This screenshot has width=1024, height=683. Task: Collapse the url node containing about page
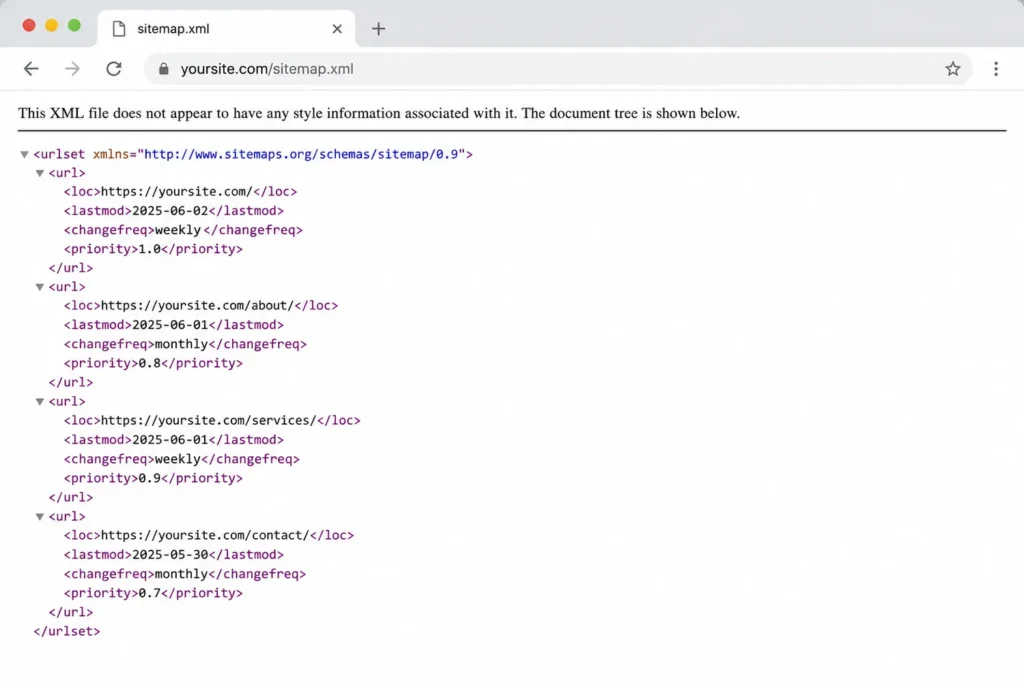(40, 287)
